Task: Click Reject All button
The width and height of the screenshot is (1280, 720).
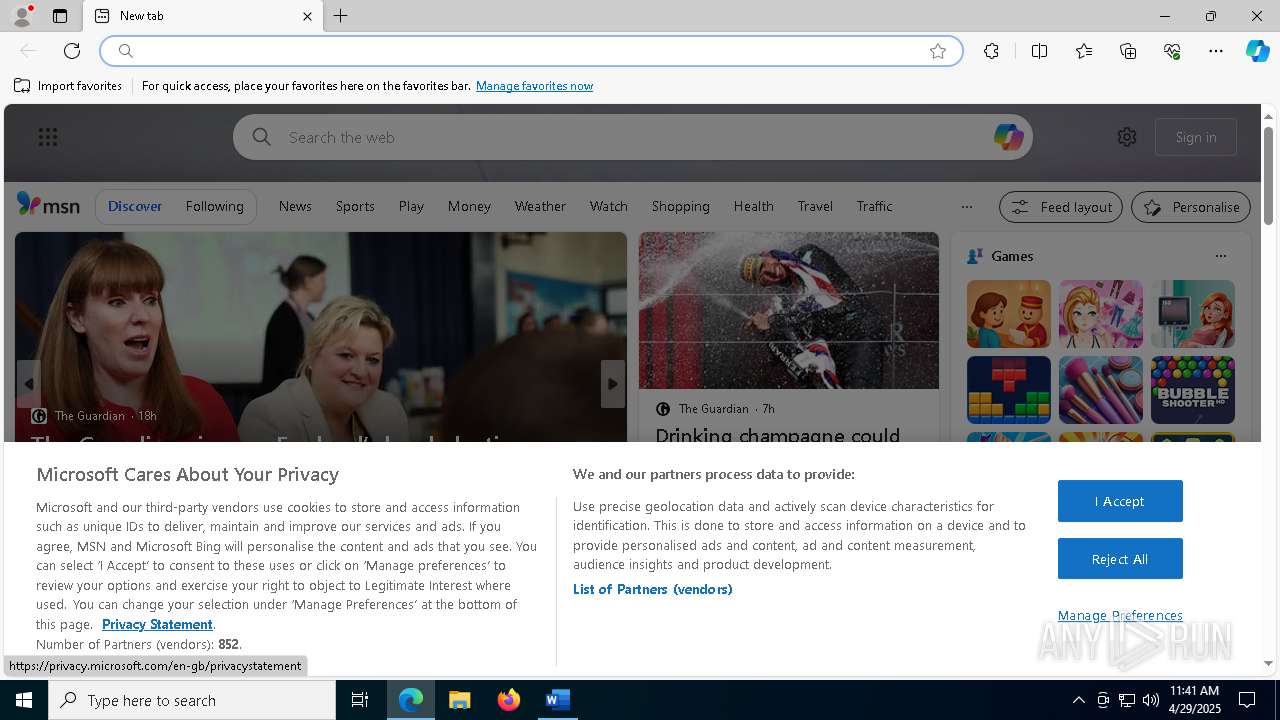Action: point(1120,559)
